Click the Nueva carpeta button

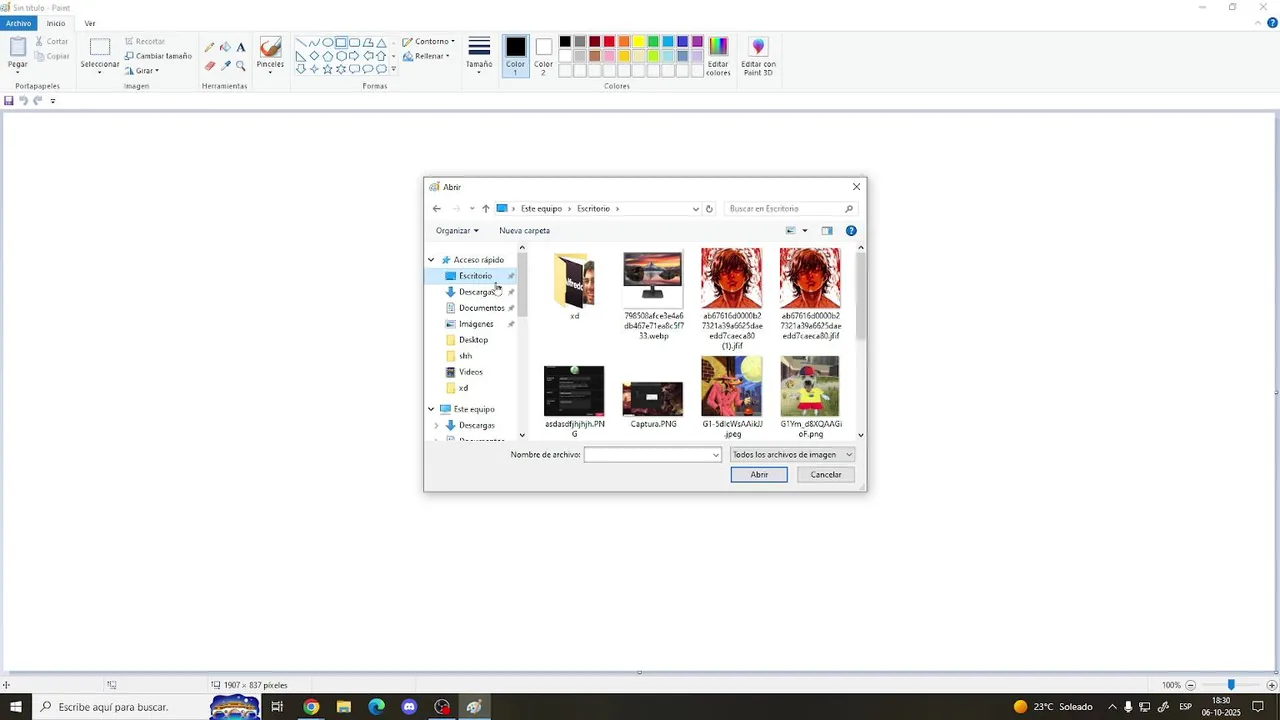pos(525,231)
